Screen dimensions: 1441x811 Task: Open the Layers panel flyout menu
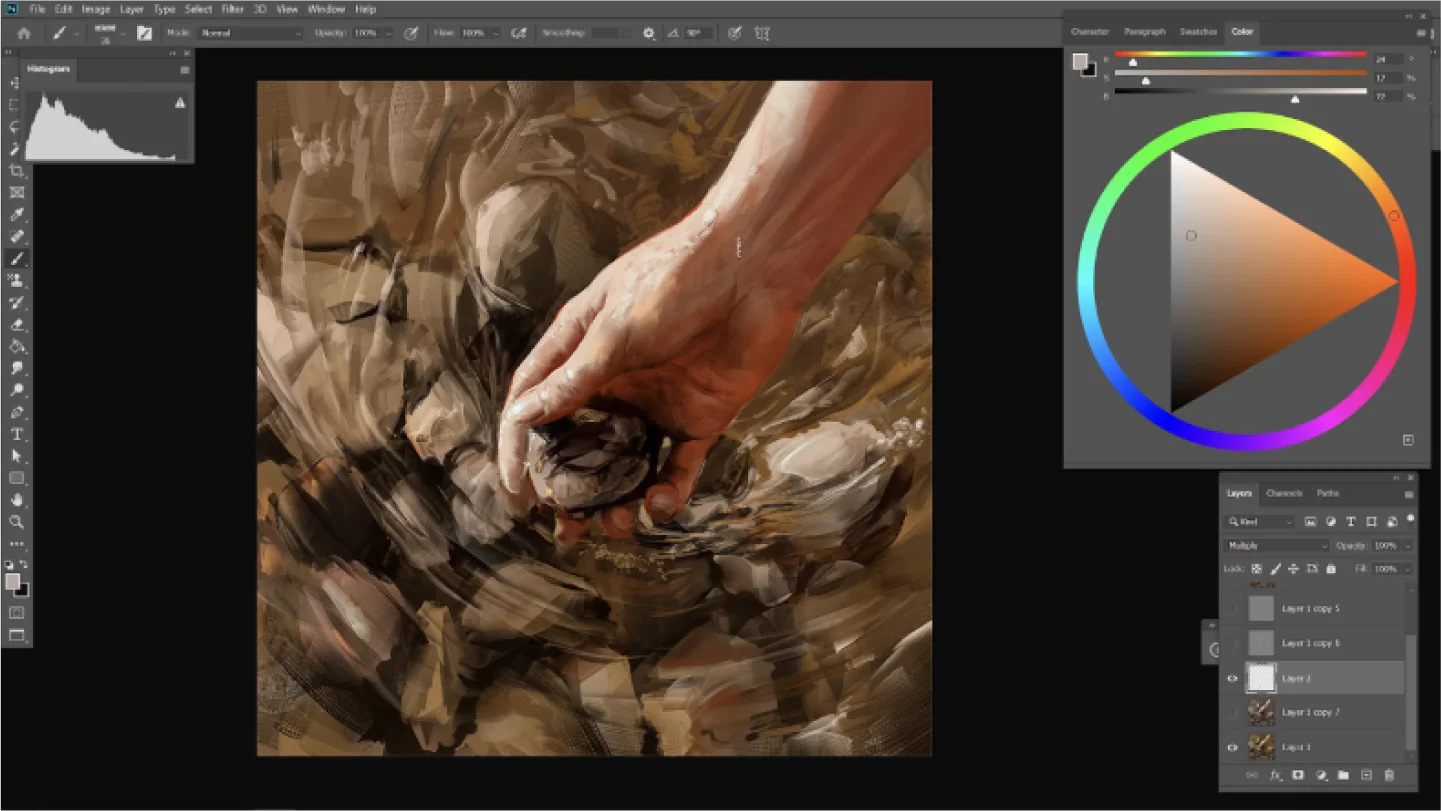click(1409, 494)
